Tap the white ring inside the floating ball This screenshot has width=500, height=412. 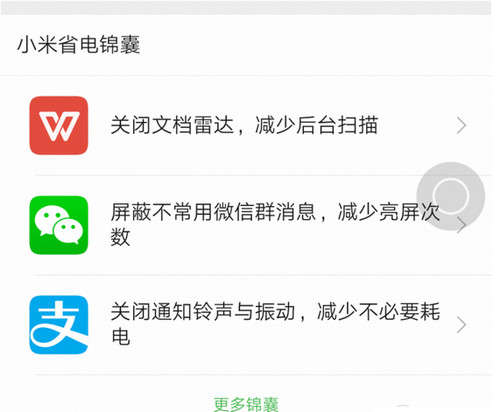pos(451,196)
